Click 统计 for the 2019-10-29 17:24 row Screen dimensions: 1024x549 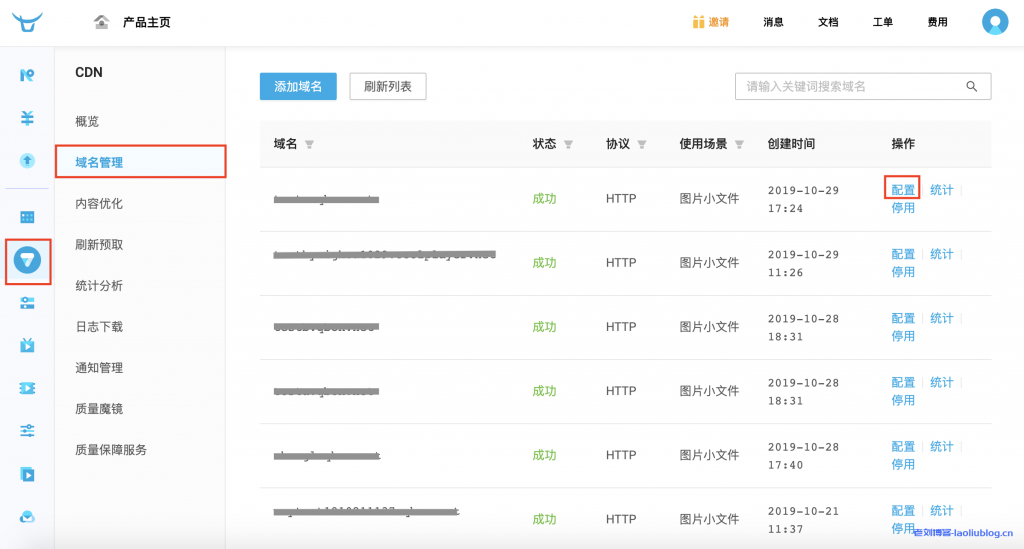(x=941, y=190)
